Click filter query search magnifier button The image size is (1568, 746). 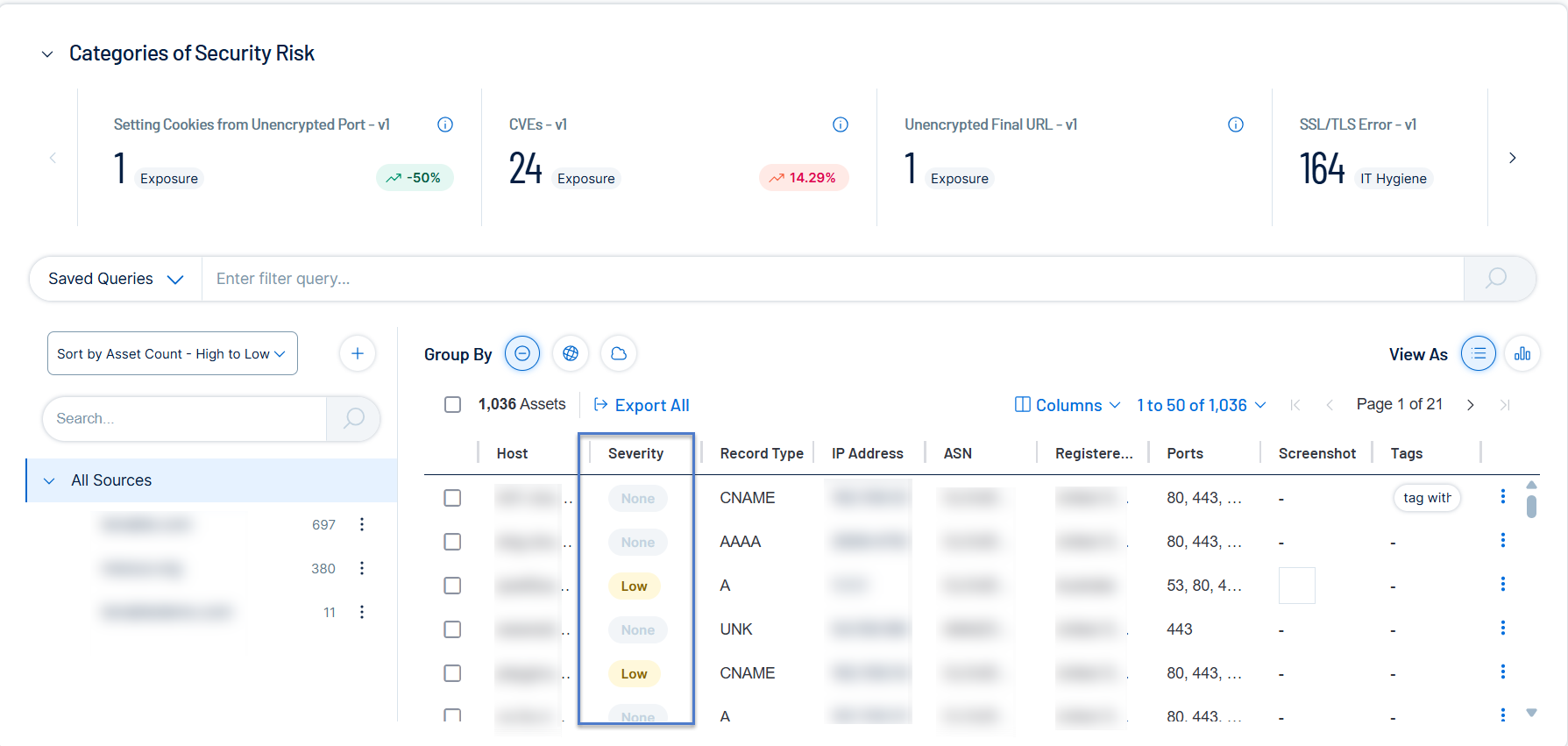[x=1496, y=279]
